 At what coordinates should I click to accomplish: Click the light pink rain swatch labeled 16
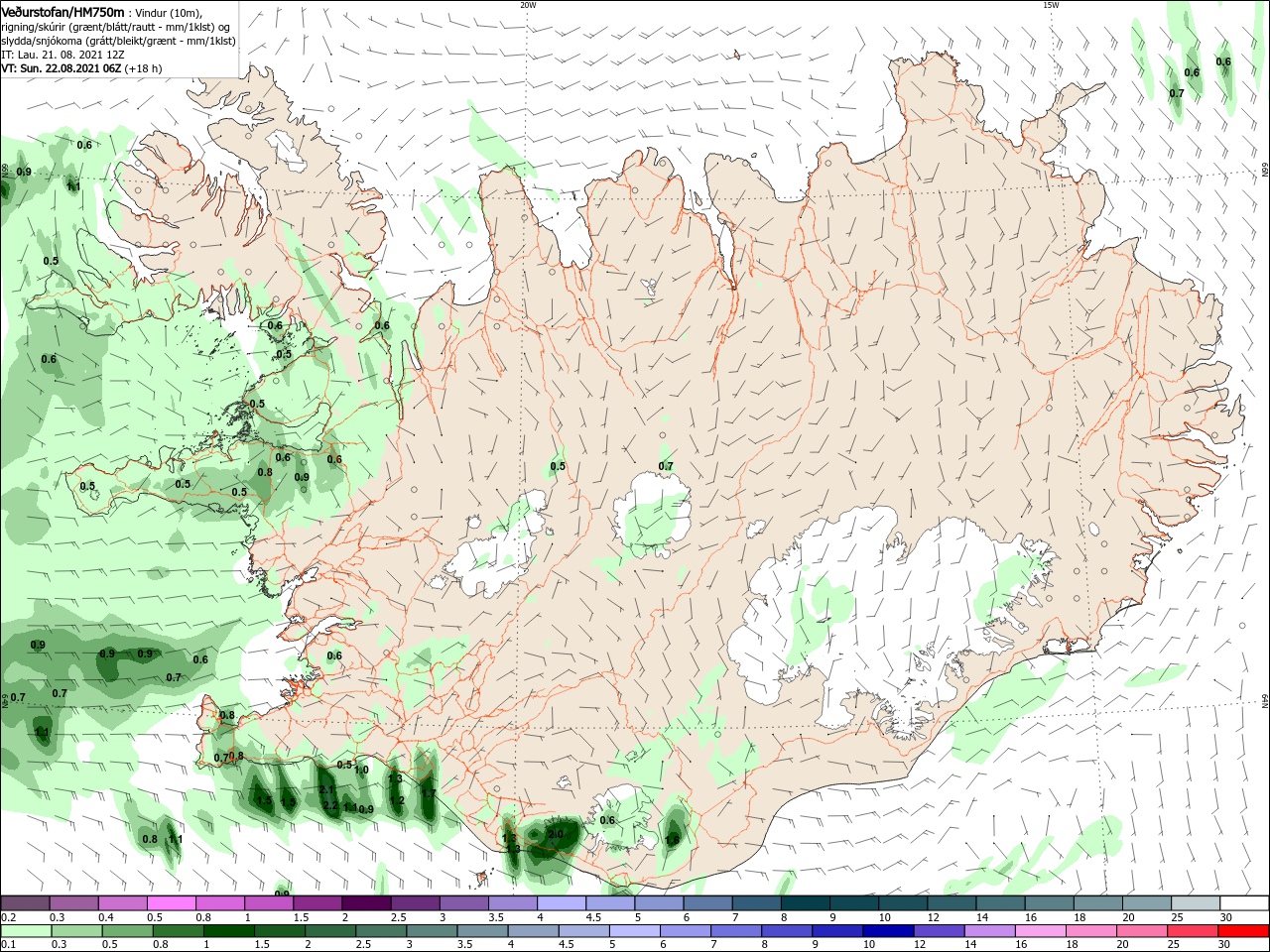click(1041, 931)
